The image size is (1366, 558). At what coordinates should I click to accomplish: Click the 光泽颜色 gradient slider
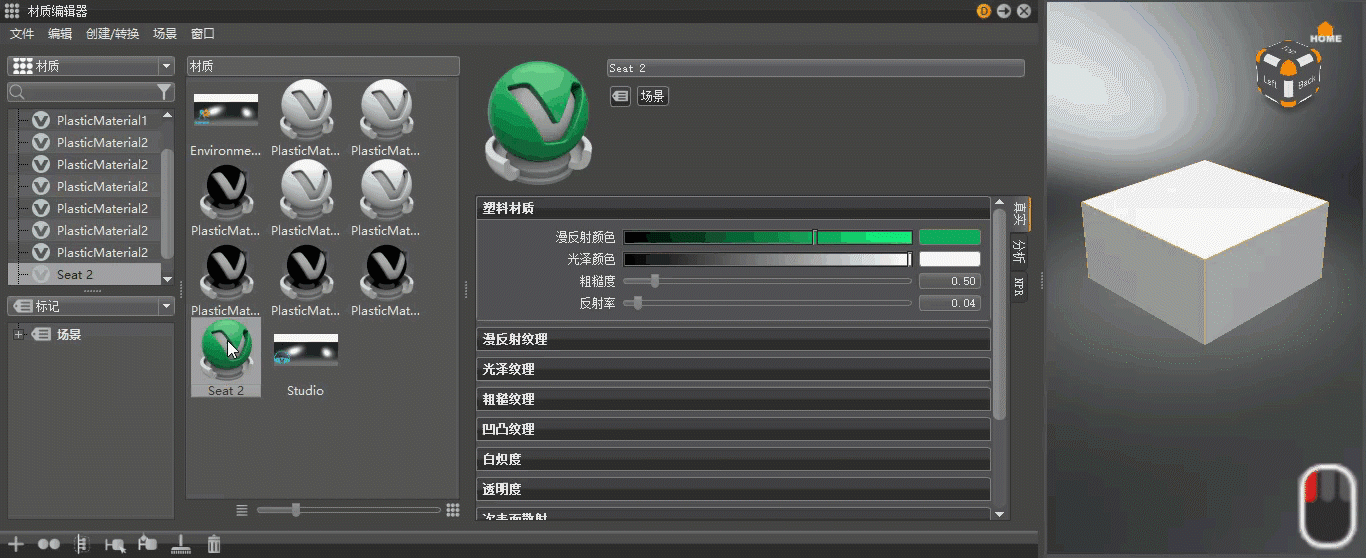click(768, 259)
